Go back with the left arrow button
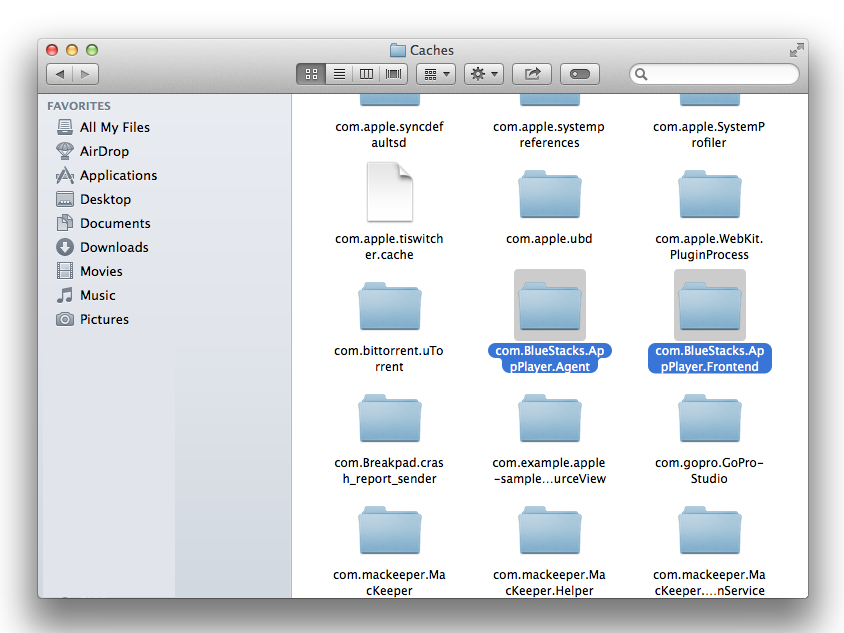Viewport: 844px width, 633px height. (60, 74)
